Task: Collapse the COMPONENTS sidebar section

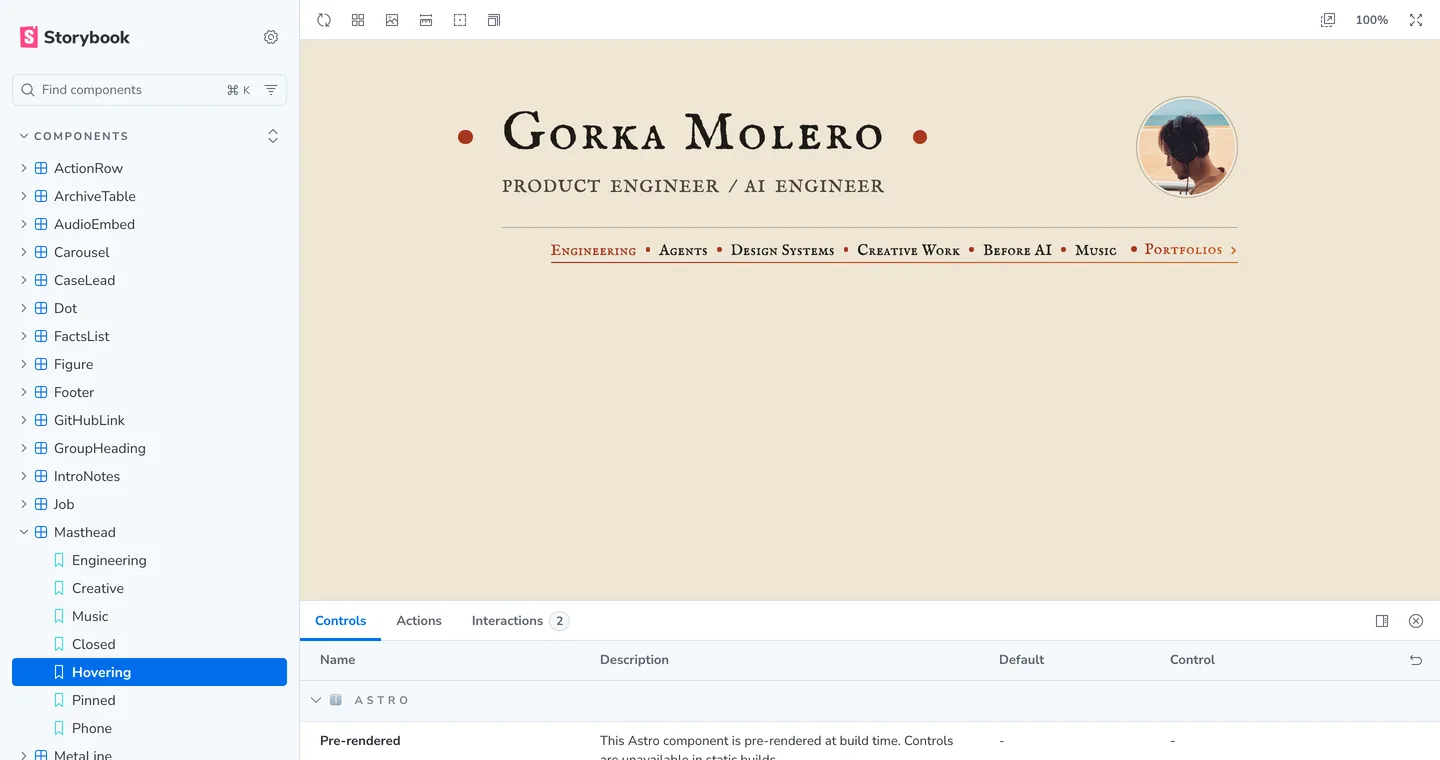Action: (74, 136)
